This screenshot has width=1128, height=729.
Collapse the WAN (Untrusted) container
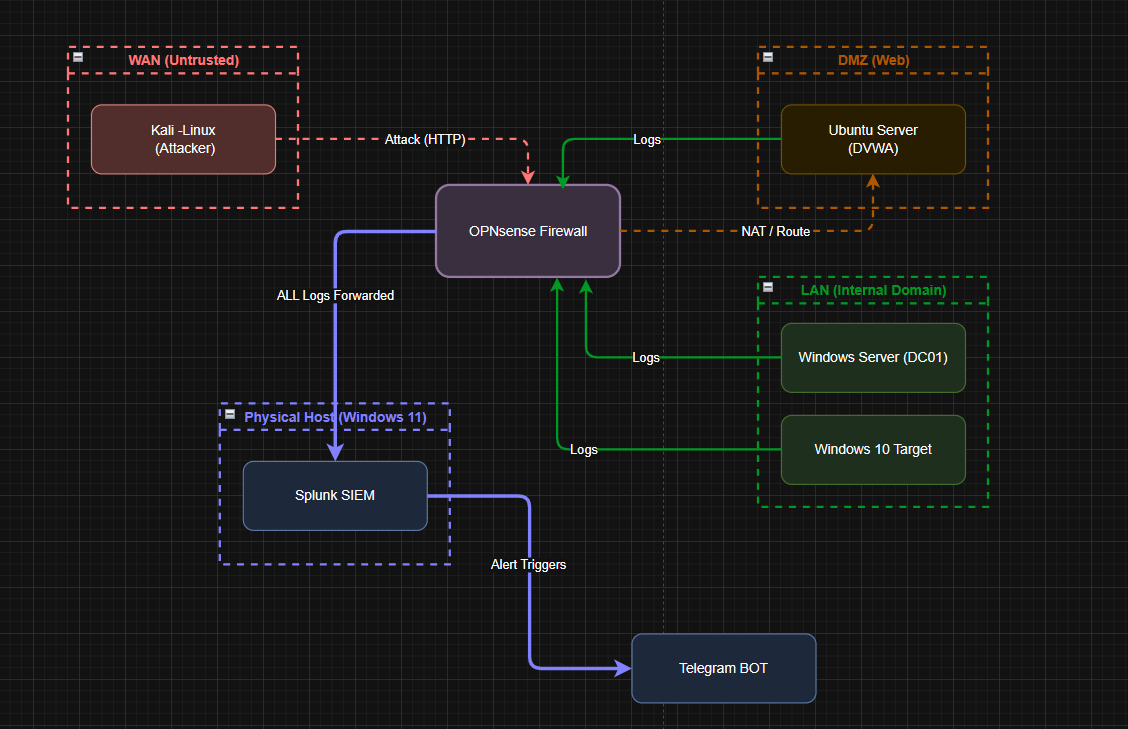point(78,57)
